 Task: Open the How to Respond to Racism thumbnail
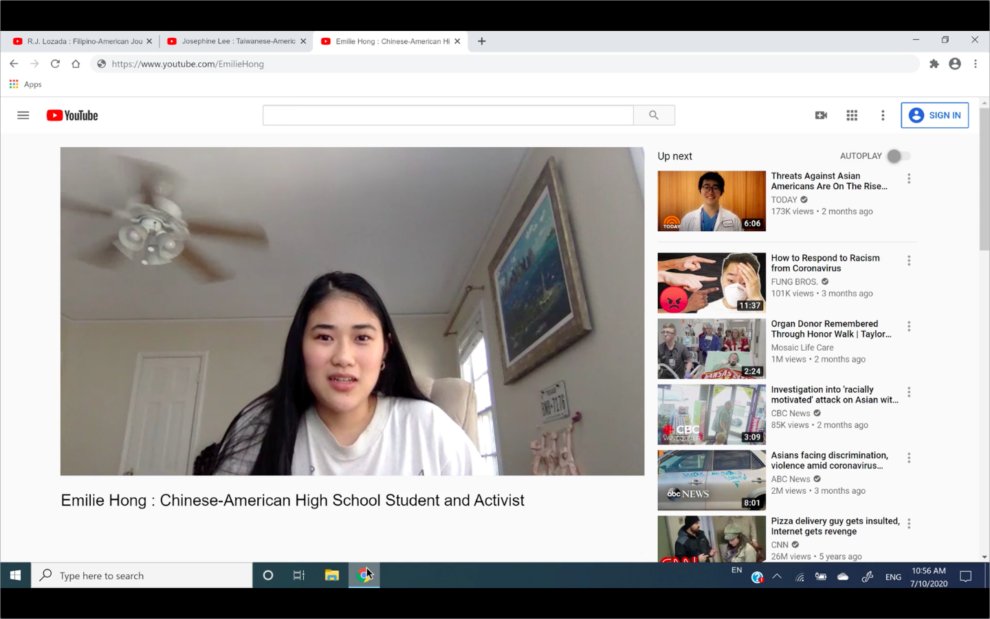712,283
